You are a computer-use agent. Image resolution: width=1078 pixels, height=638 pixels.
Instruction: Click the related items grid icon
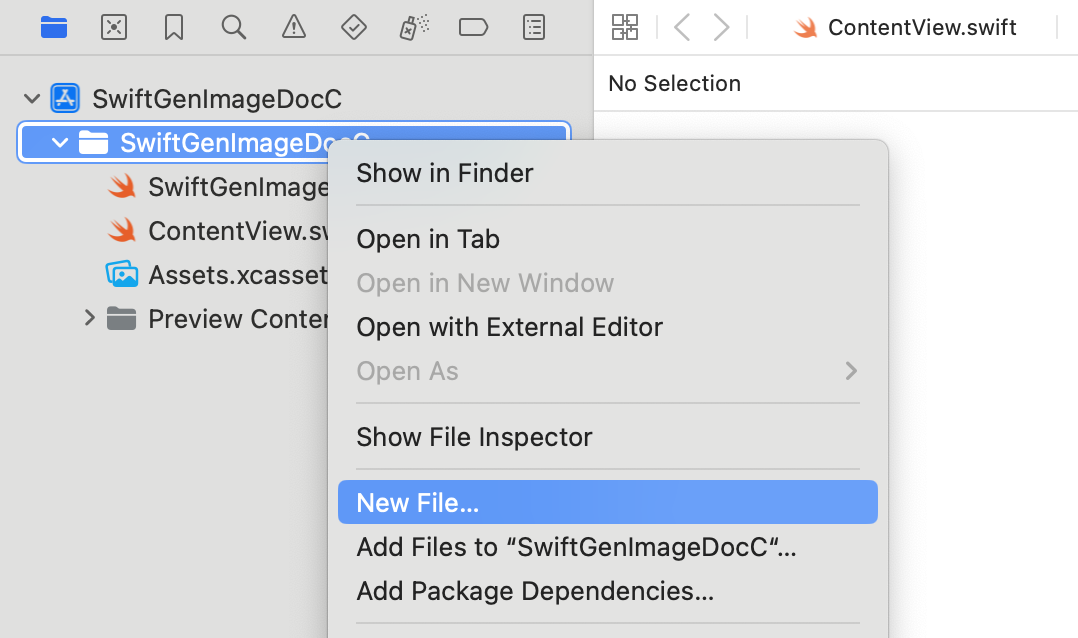625,27
